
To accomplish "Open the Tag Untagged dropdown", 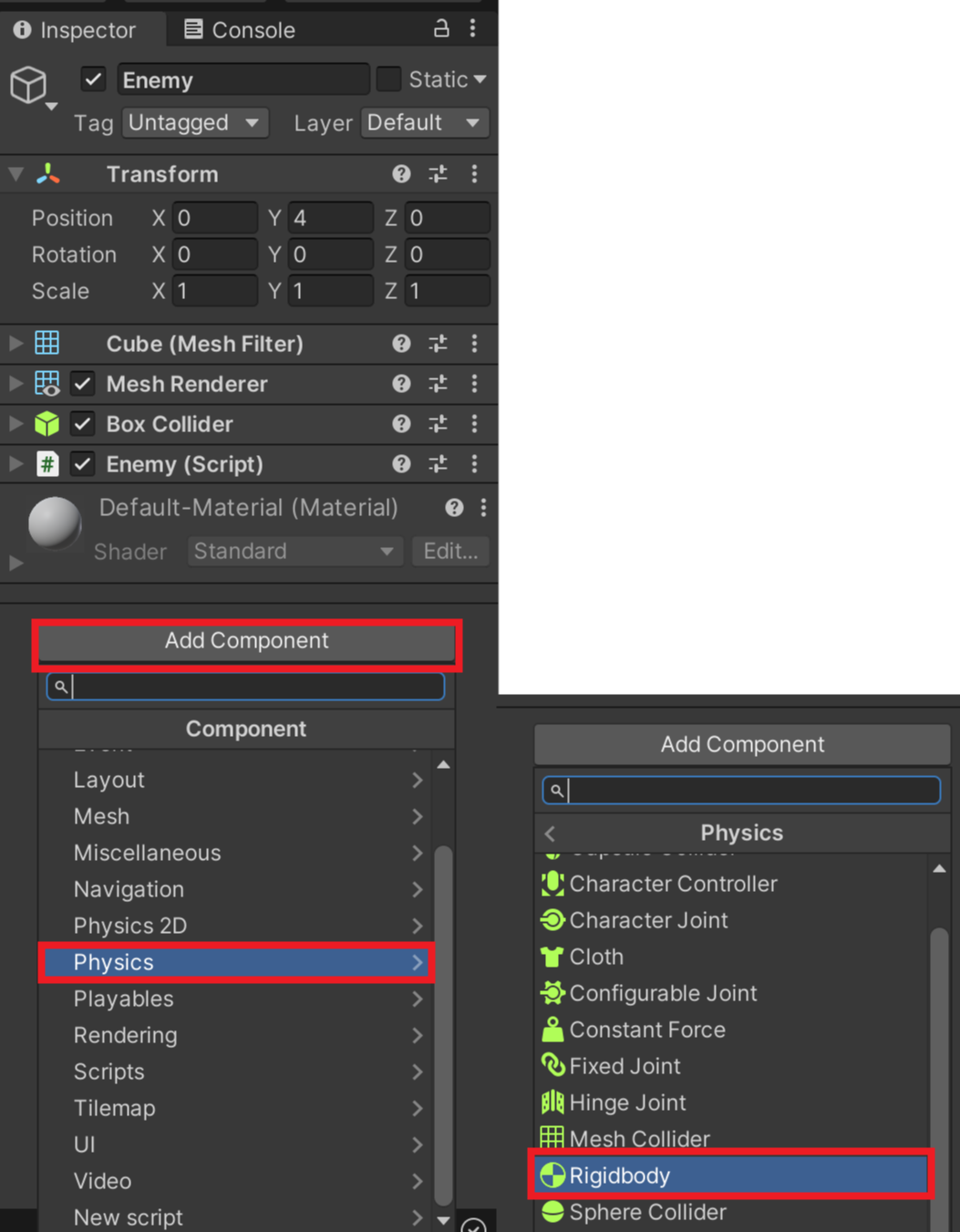I will (195, 122).
